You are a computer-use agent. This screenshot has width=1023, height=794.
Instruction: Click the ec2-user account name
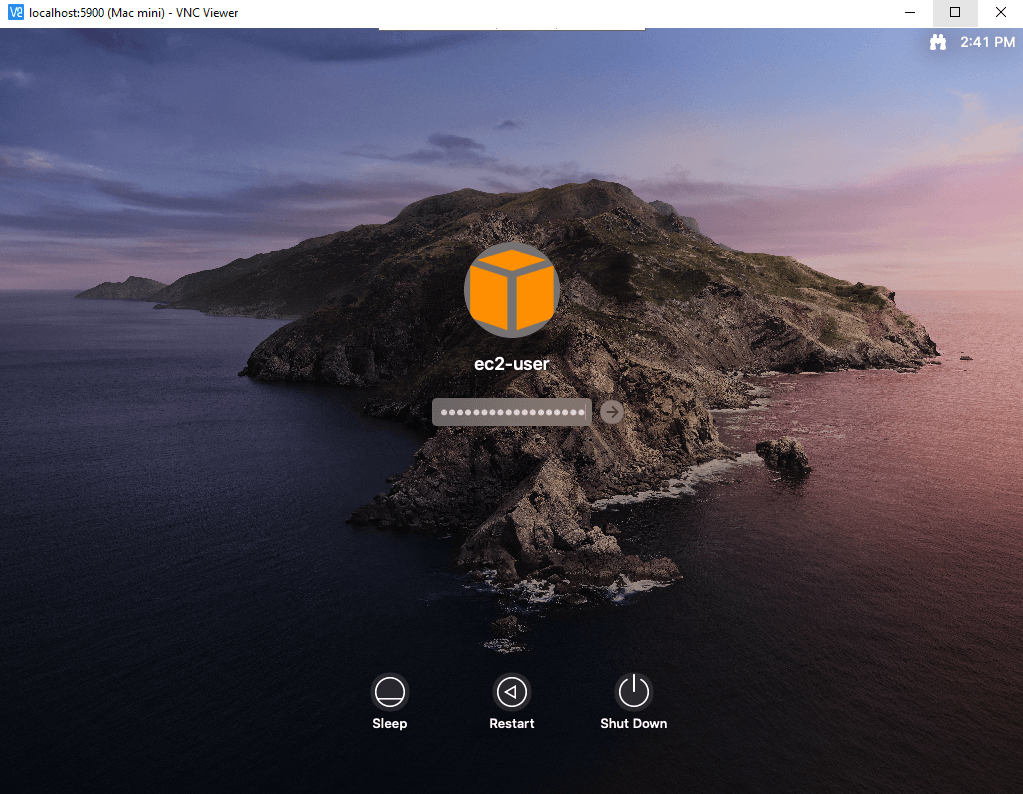[x=511, y=364]
